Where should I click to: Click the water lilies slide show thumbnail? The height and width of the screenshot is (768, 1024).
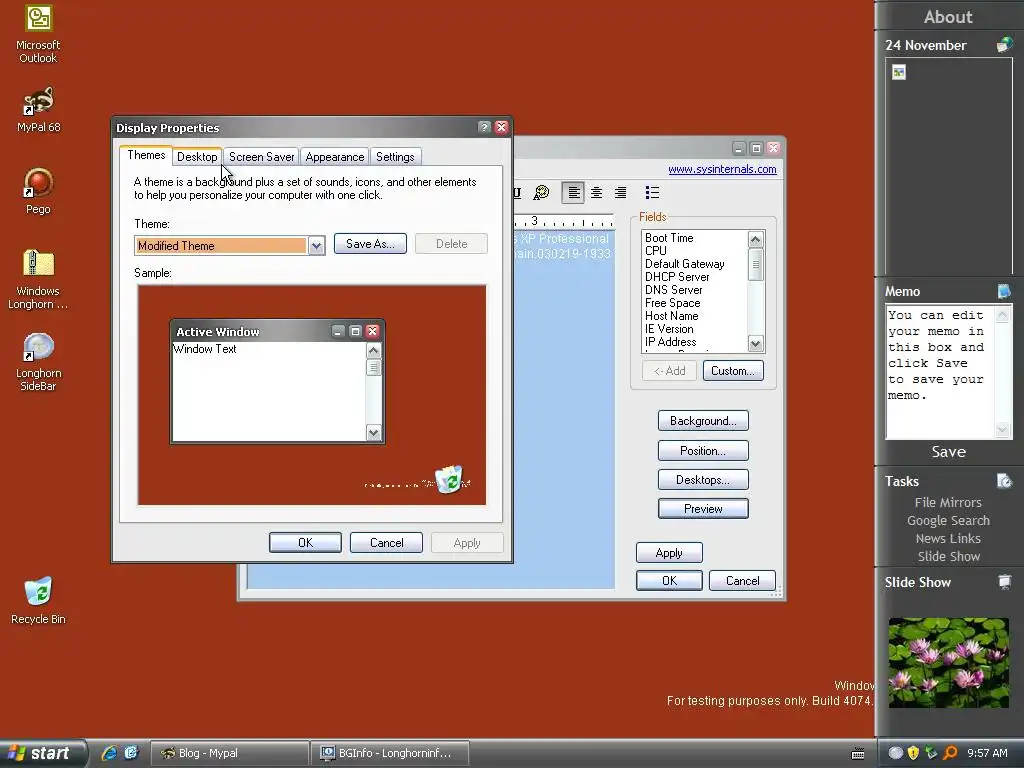[948, 662]
